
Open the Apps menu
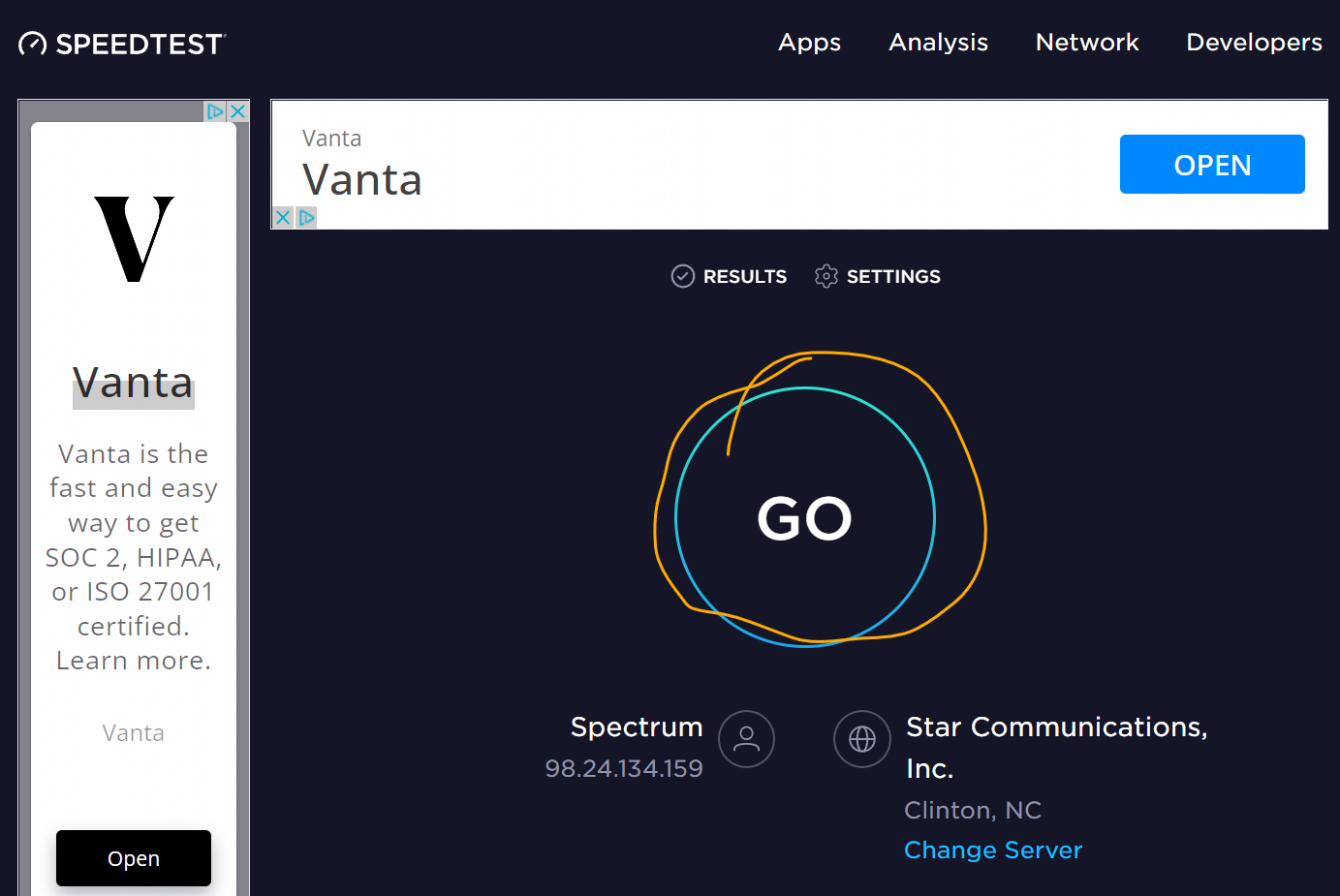(x=809, y=43)
